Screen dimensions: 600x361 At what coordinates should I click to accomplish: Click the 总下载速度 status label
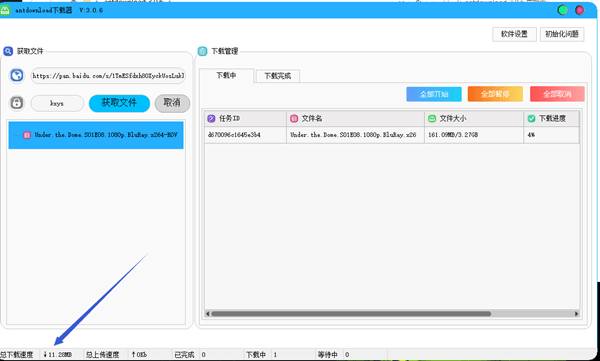(x=17, y=354)
